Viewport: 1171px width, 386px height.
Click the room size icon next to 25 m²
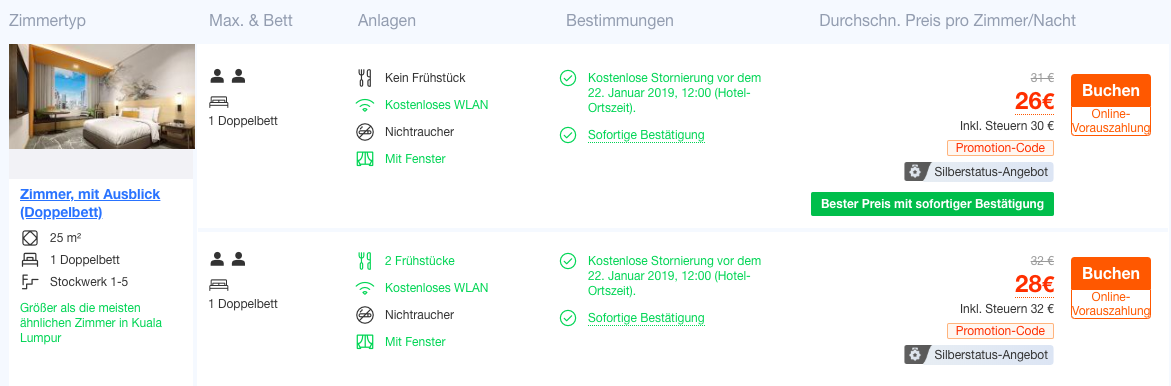[30, 238]
